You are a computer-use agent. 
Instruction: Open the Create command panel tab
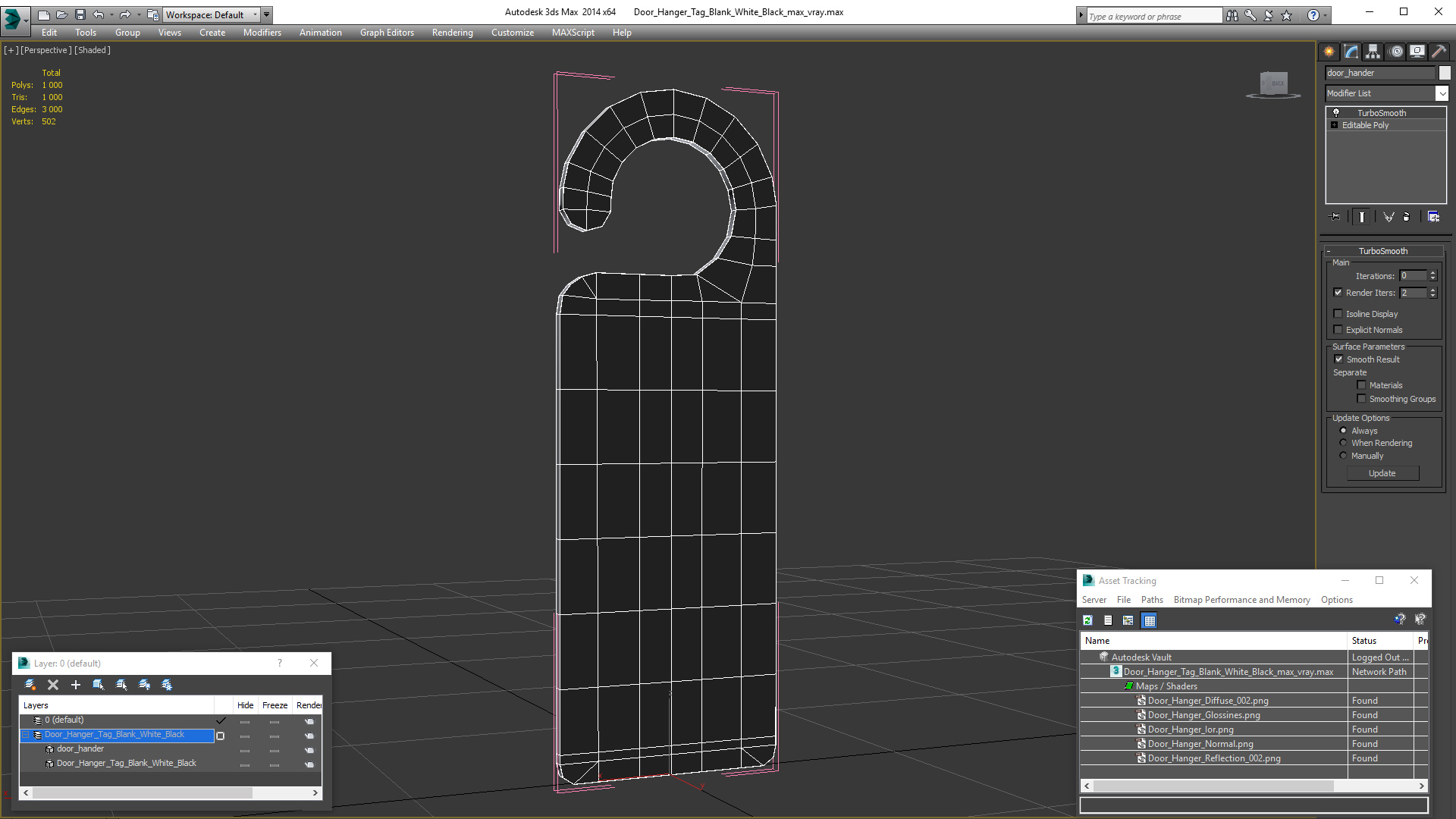pos(1329,52)
